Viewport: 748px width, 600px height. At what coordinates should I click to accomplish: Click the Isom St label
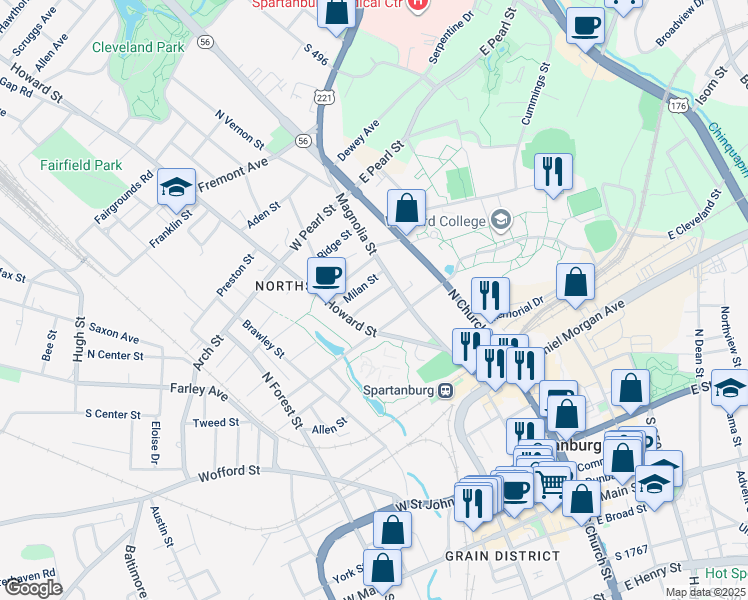tap(711, 86)
